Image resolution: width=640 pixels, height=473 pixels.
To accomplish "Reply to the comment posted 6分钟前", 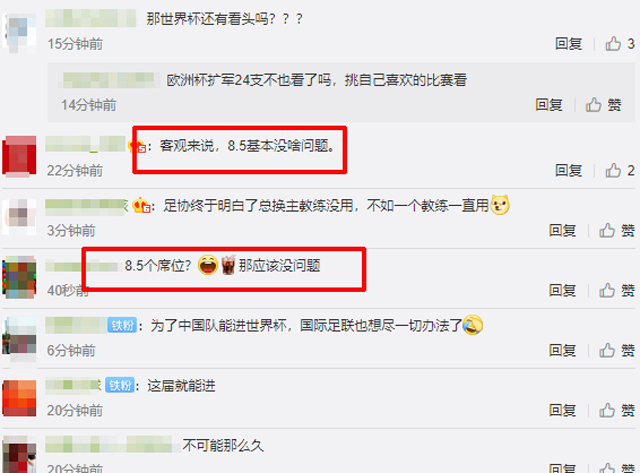I will pos(562,350).
